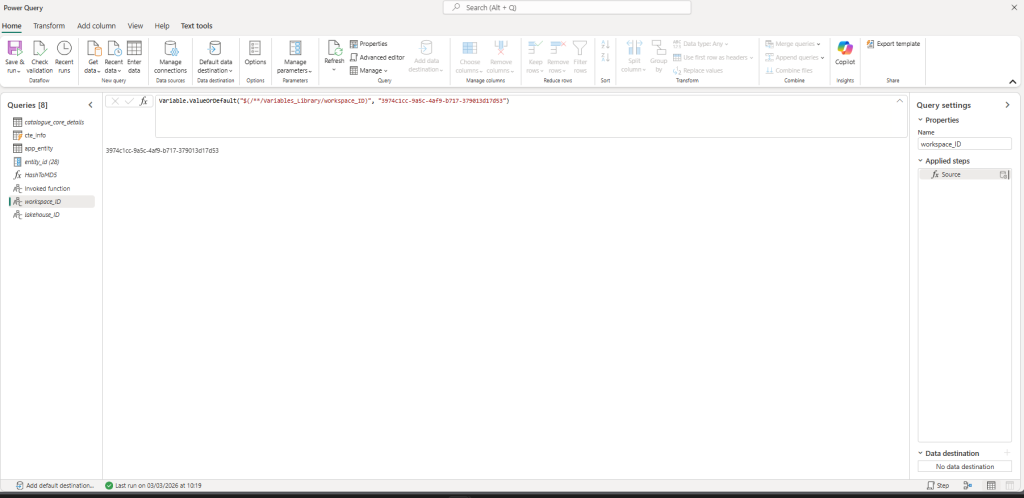This screenshot has height=498, width=1024.
Task: Launch Copilot from the Insights group
Action: (845, 50)
